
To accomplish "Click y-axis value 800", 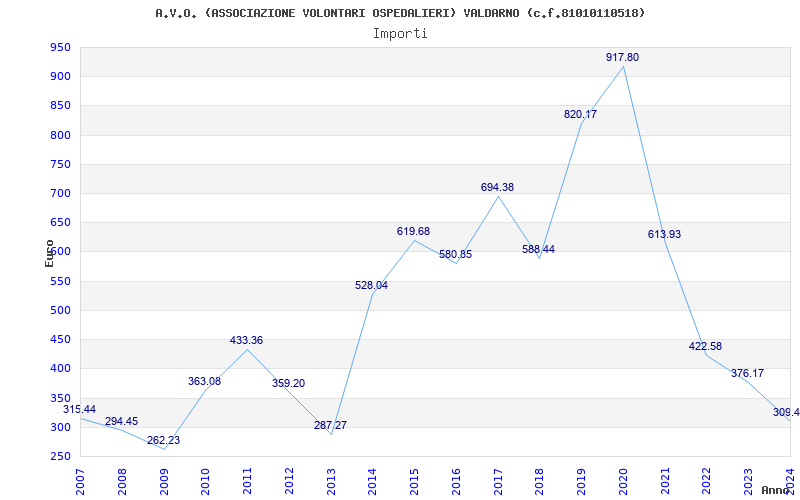I will coord(60,135).
